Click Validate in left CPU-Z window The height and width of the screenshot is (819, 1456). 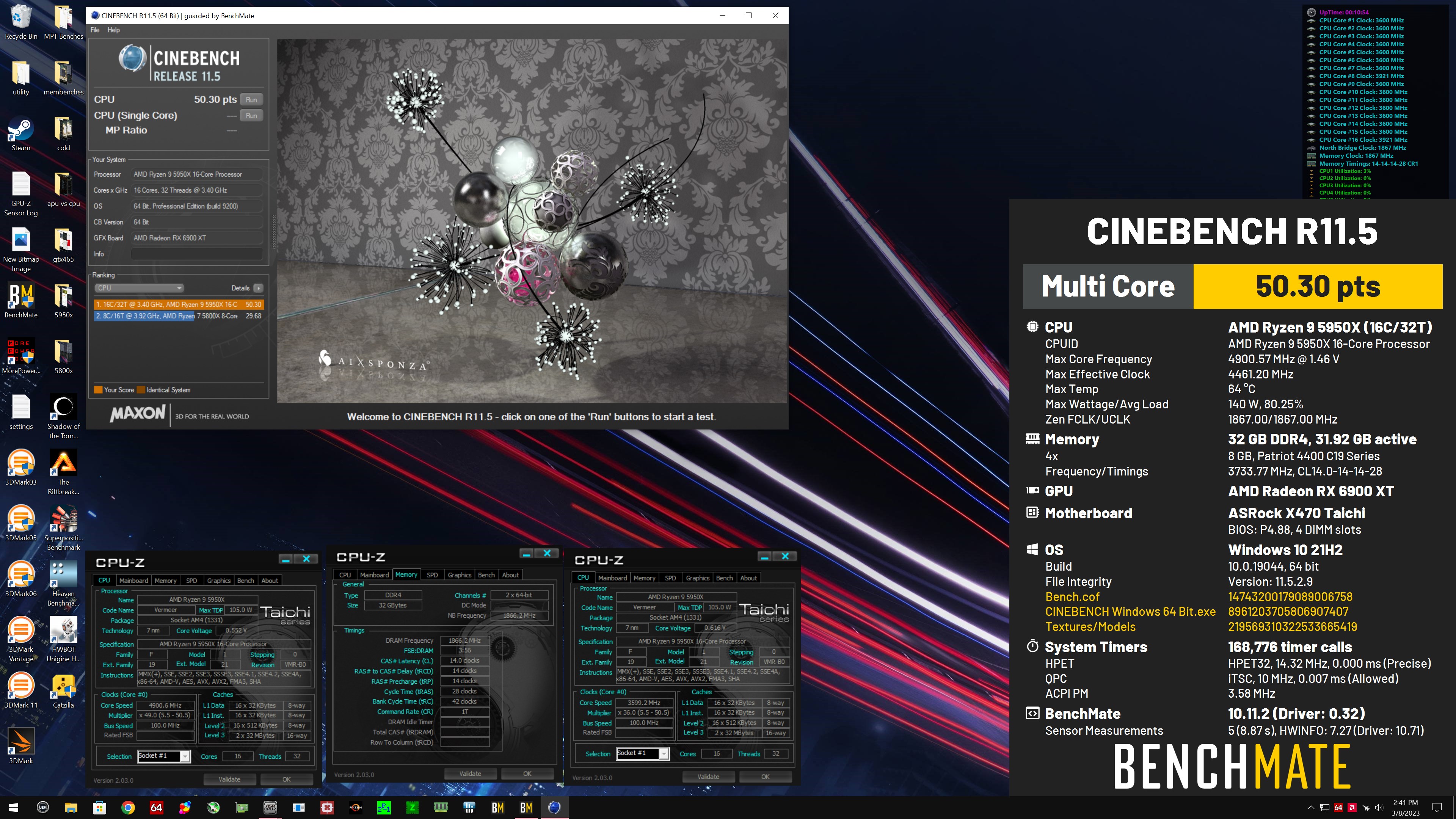click(229, 780)
